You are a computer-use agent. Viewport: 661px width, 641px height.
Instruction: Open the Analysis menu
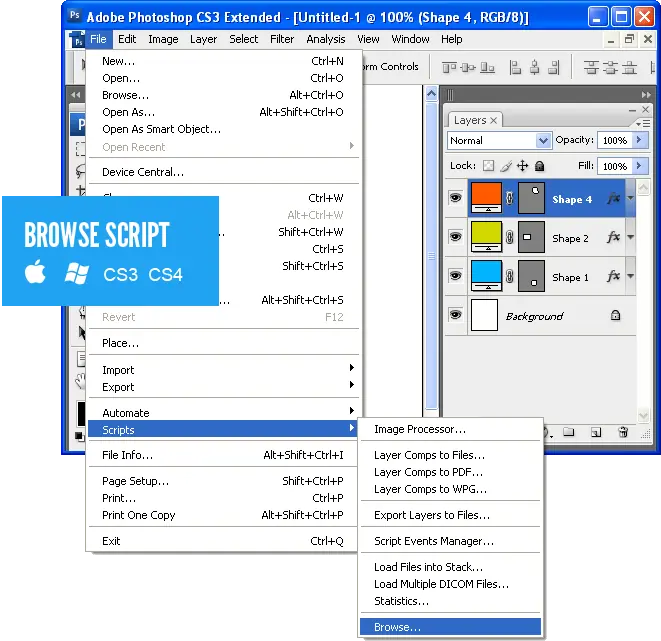pyautogui.click(x=325, y=39)
